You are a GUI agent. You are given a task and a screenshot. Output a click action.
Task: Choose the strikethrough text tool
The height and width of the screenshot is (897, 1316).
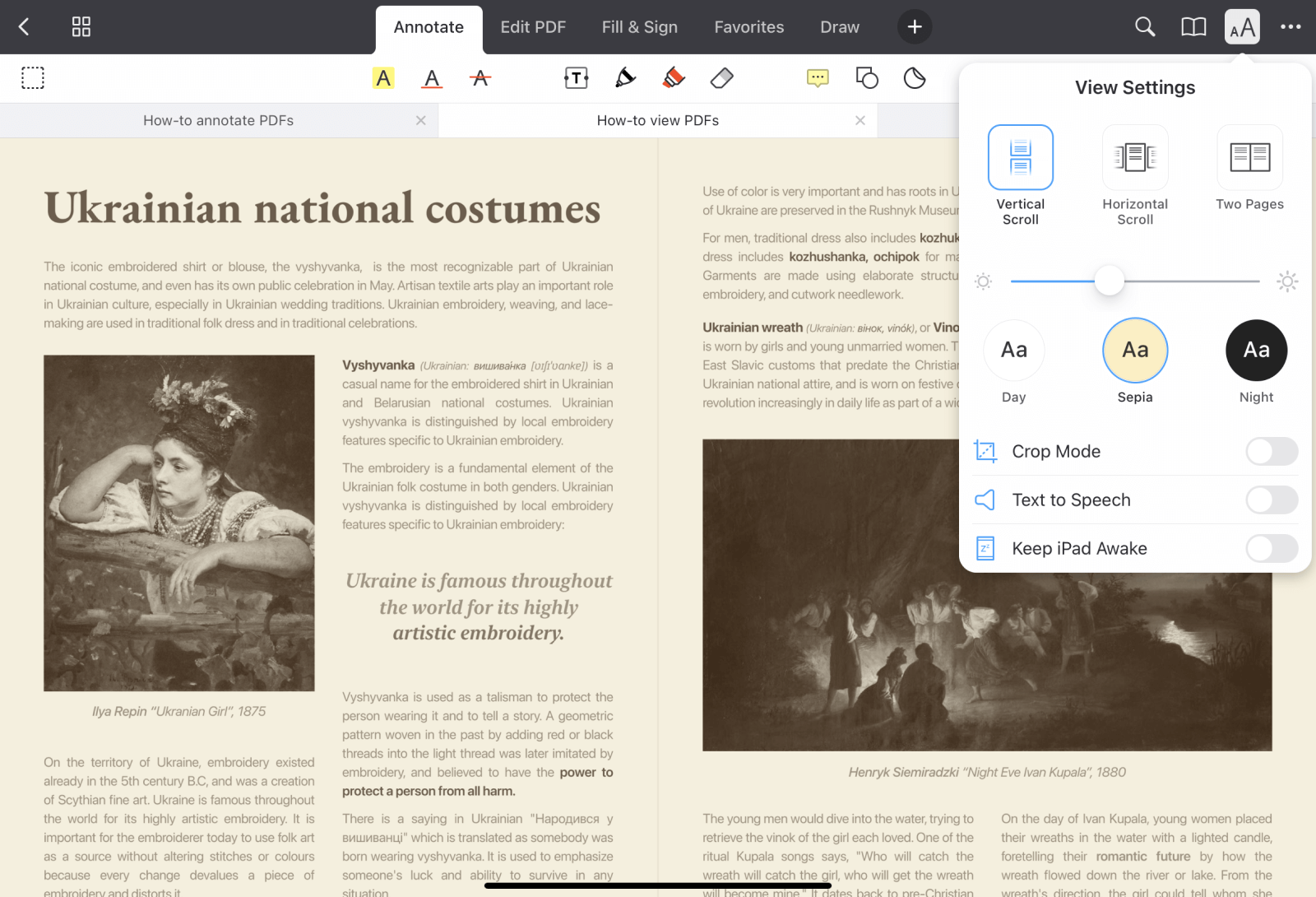point(480,78)
